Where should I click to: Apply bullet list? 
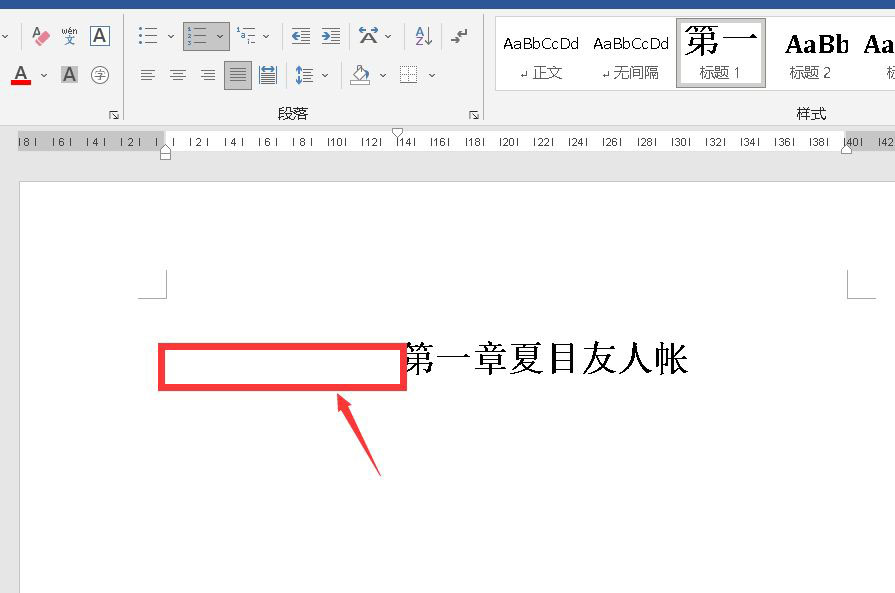point(148,37)
